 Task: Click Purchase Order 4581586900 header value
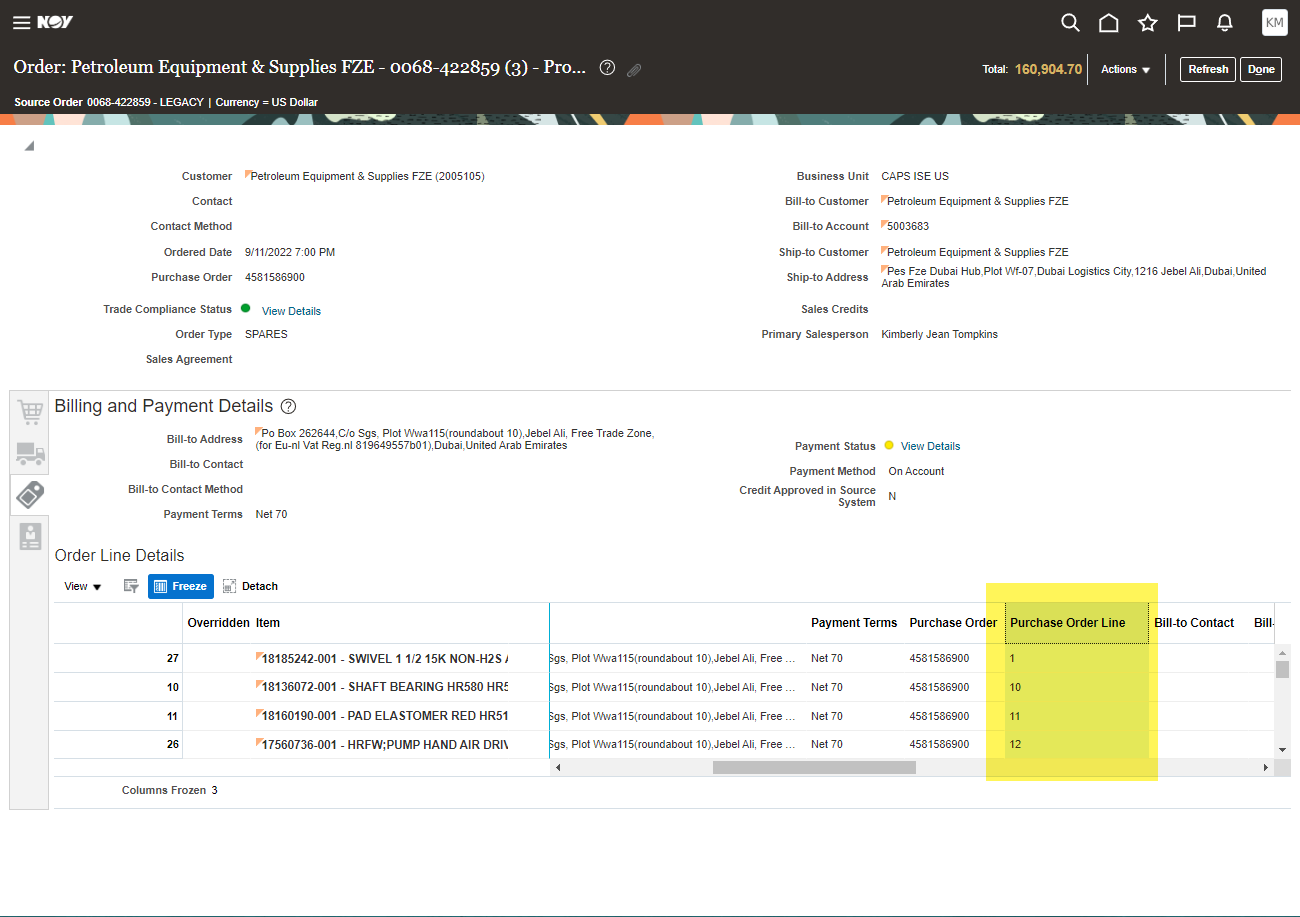(275, 277)
